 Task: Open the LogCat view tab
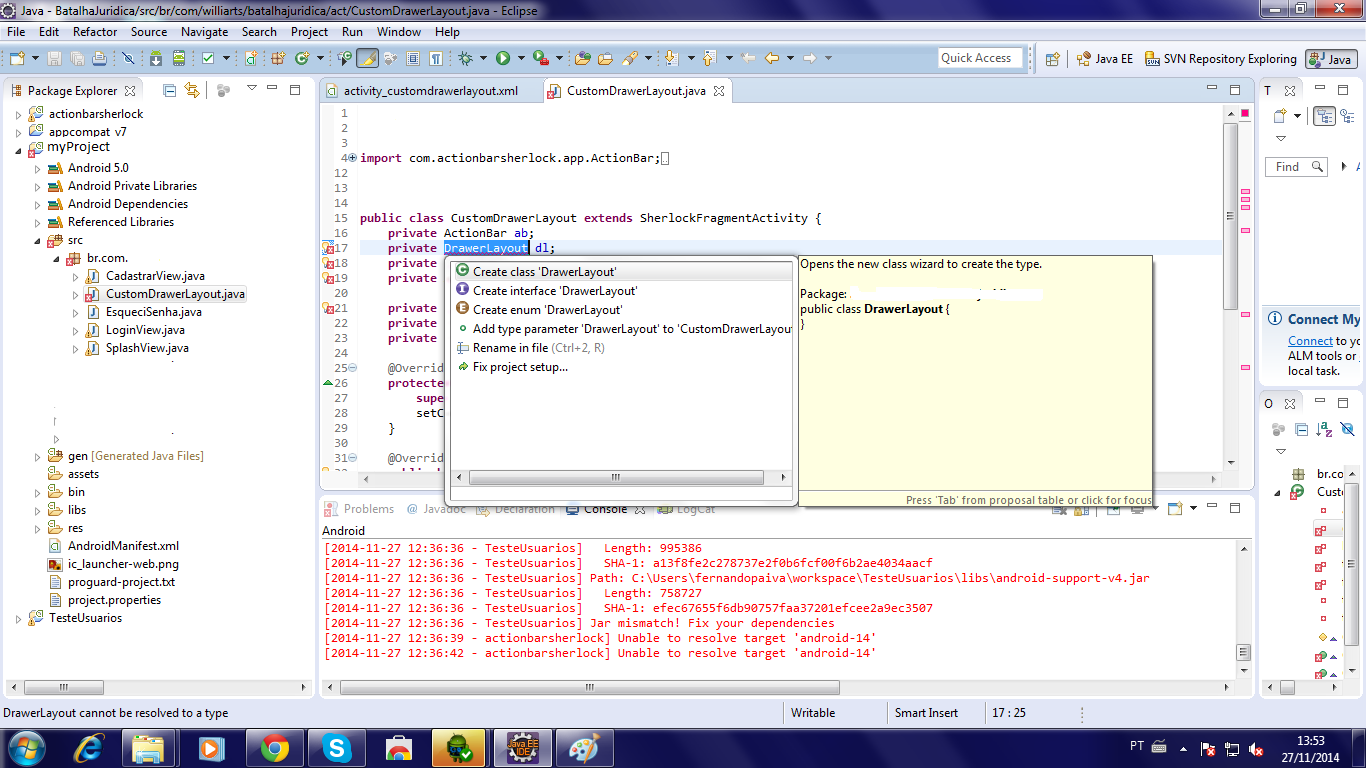point(686,509)
